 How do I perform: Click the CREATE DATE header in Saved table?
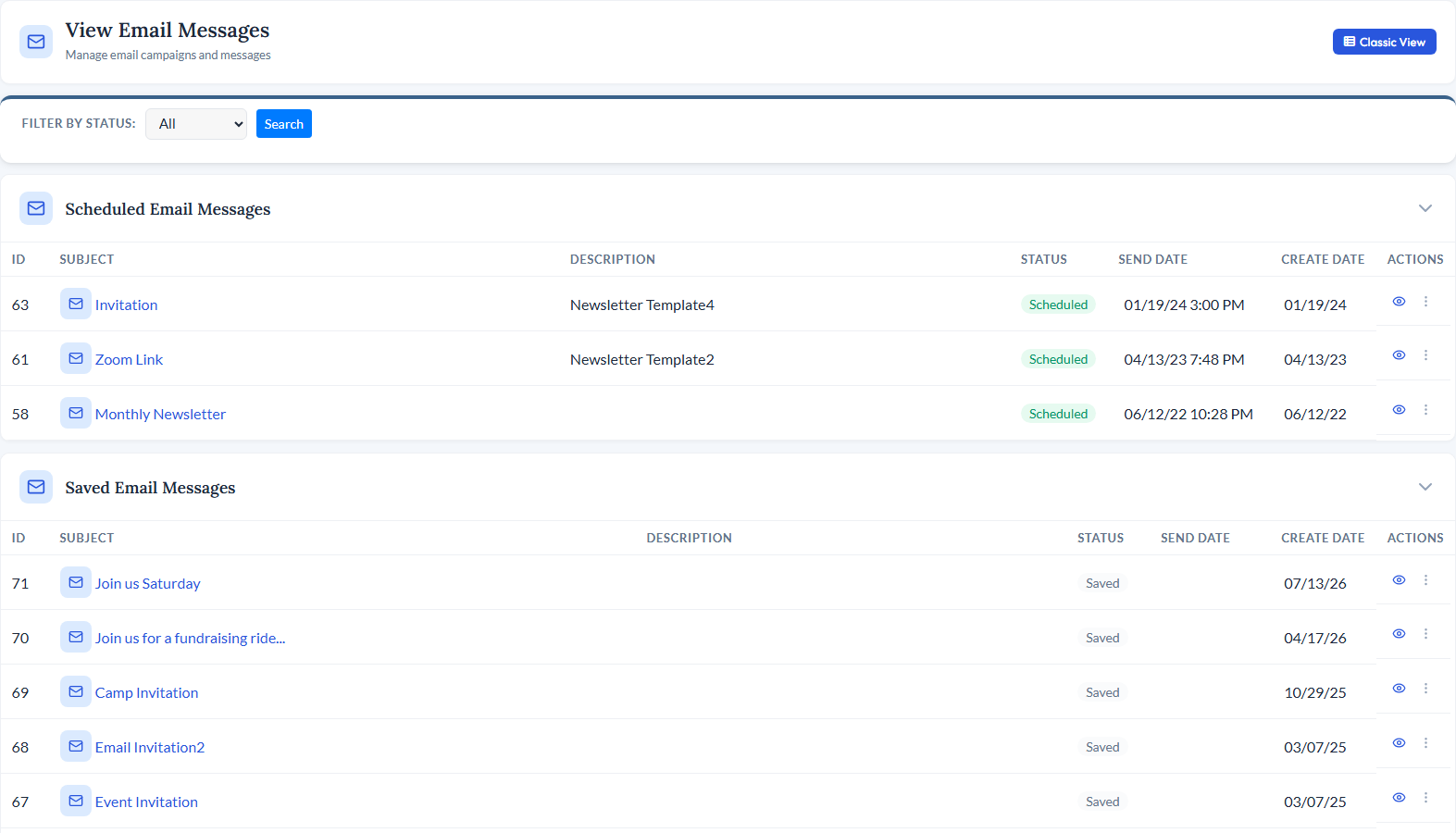tap(1323, 538)
